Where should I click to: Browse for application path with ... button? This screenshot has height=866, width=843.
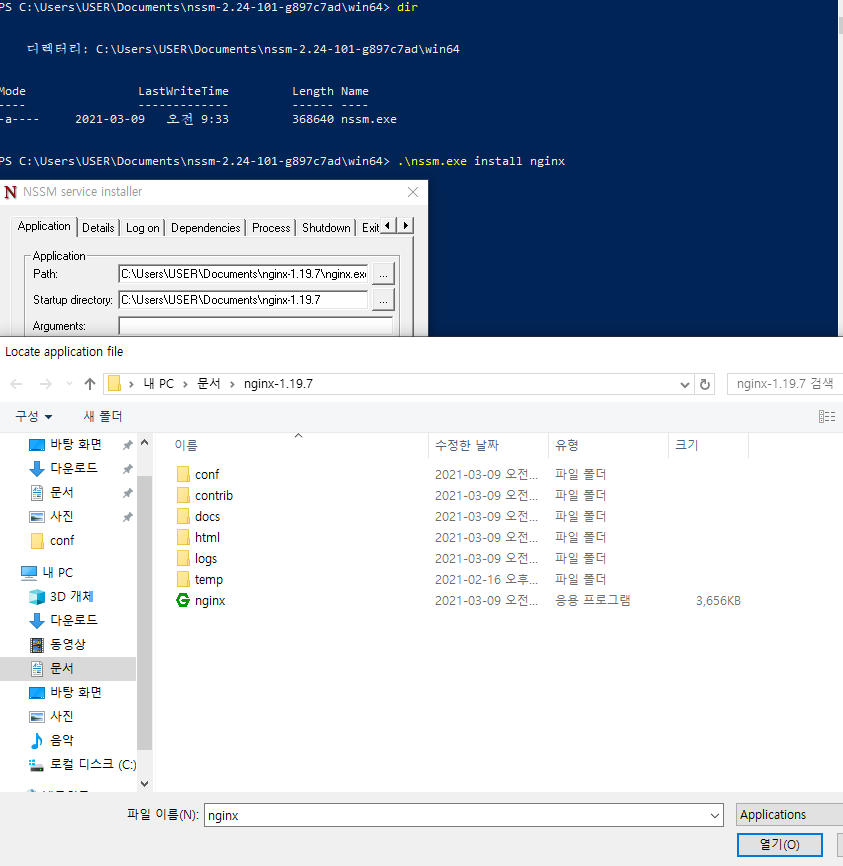[383, 274]
